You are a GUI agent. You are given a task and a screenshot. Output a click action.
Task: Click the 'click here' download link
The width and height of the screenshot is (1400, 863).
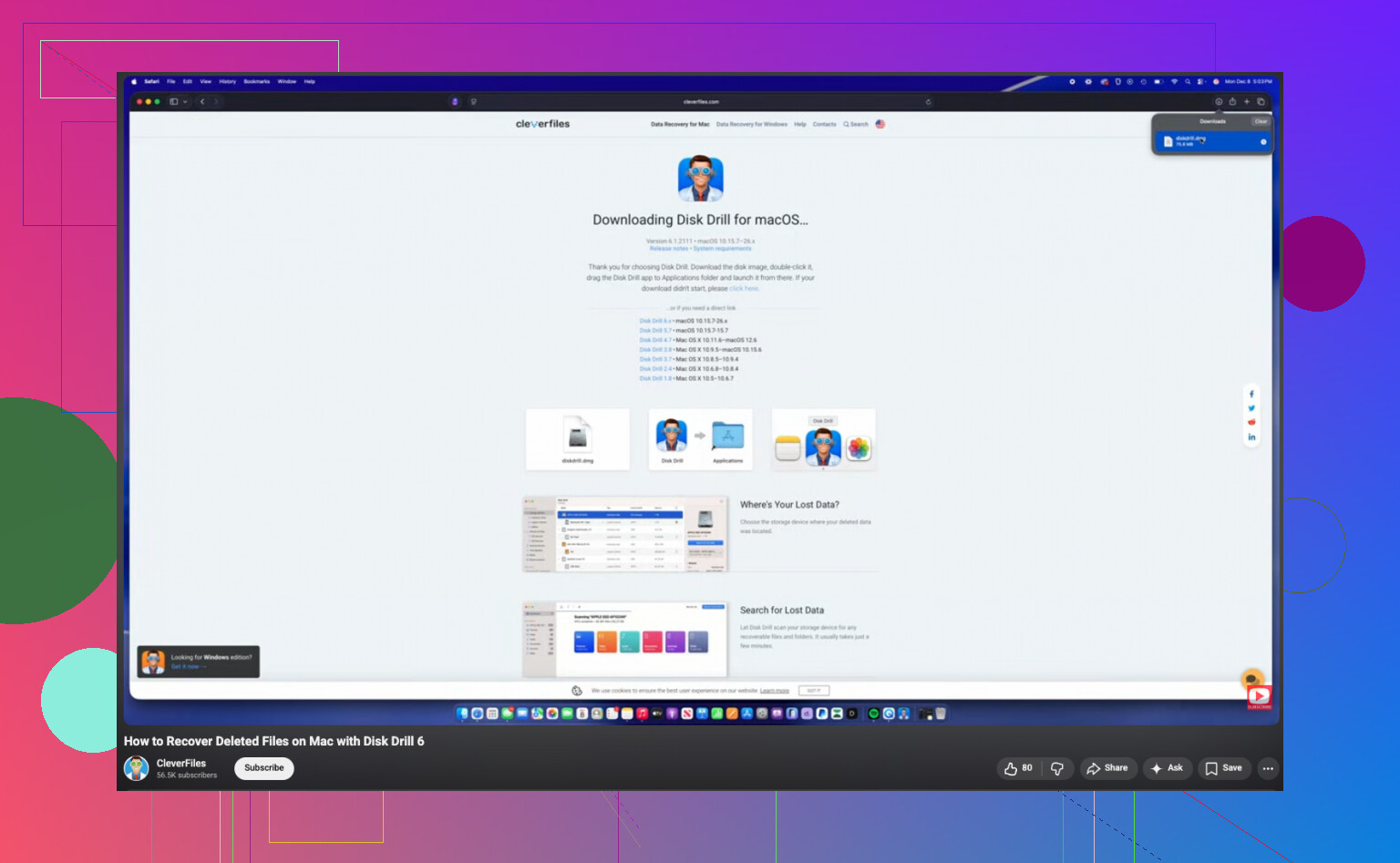pyautogui.click(x=744, y=288)
